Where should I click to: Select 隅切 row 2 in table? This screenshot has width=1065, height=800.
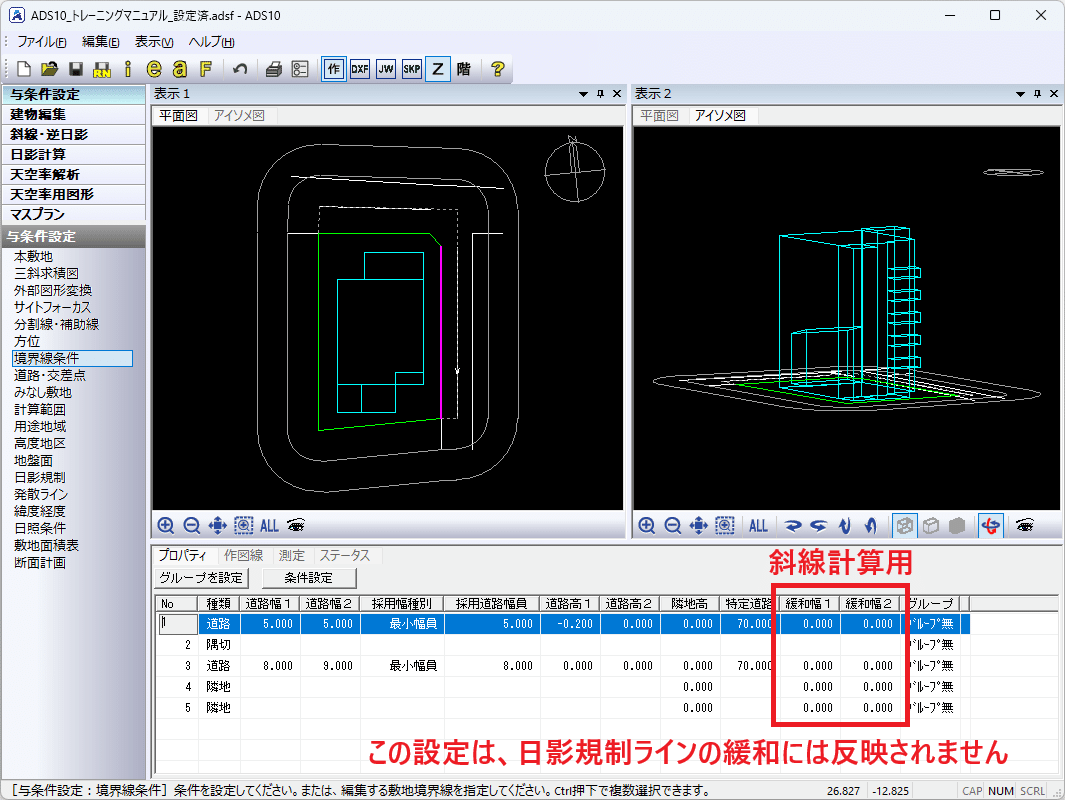[564, 644]
